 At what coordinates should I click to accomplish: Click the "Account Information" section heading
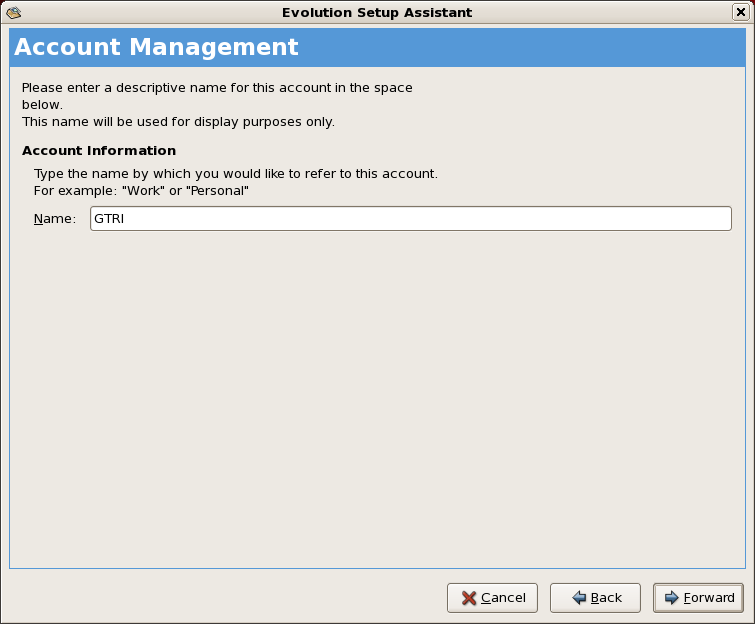(x=99, y=151)
